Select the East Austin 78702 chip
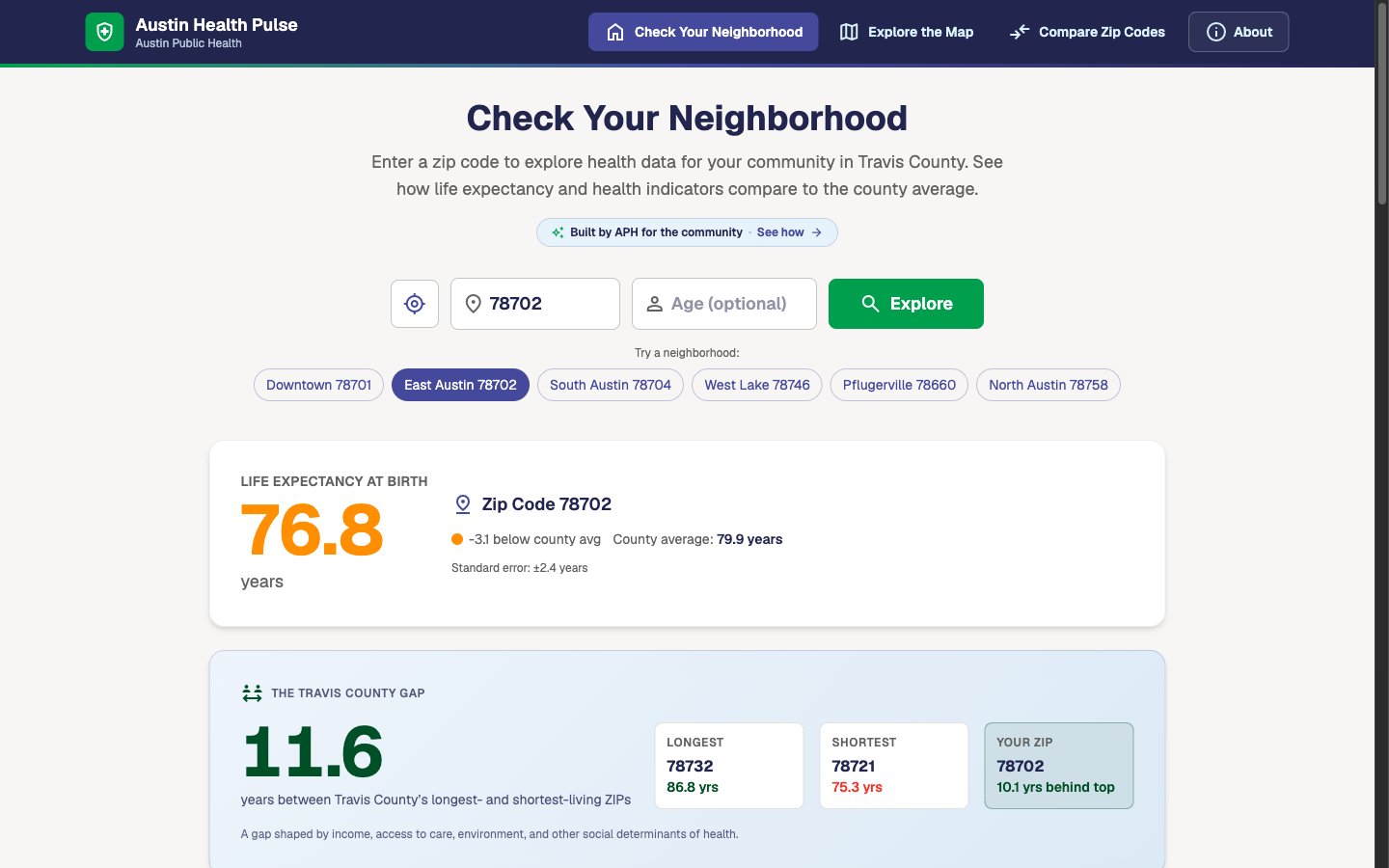Viewport: 1389px width, 868px height. pos(460,385)
